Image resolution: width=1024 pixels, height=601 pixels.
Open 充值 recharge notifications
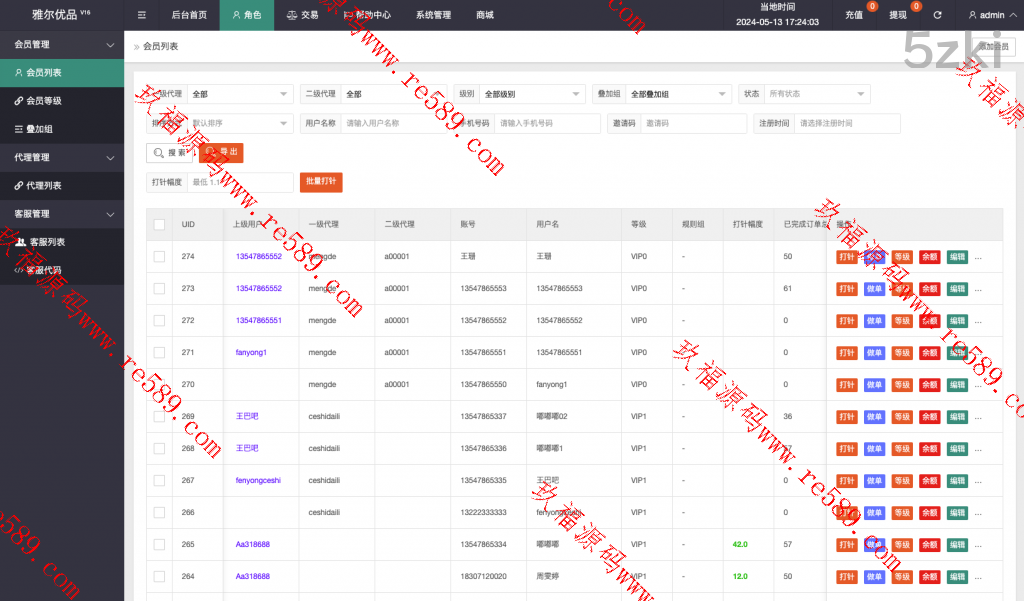click(x=855, y=15)
